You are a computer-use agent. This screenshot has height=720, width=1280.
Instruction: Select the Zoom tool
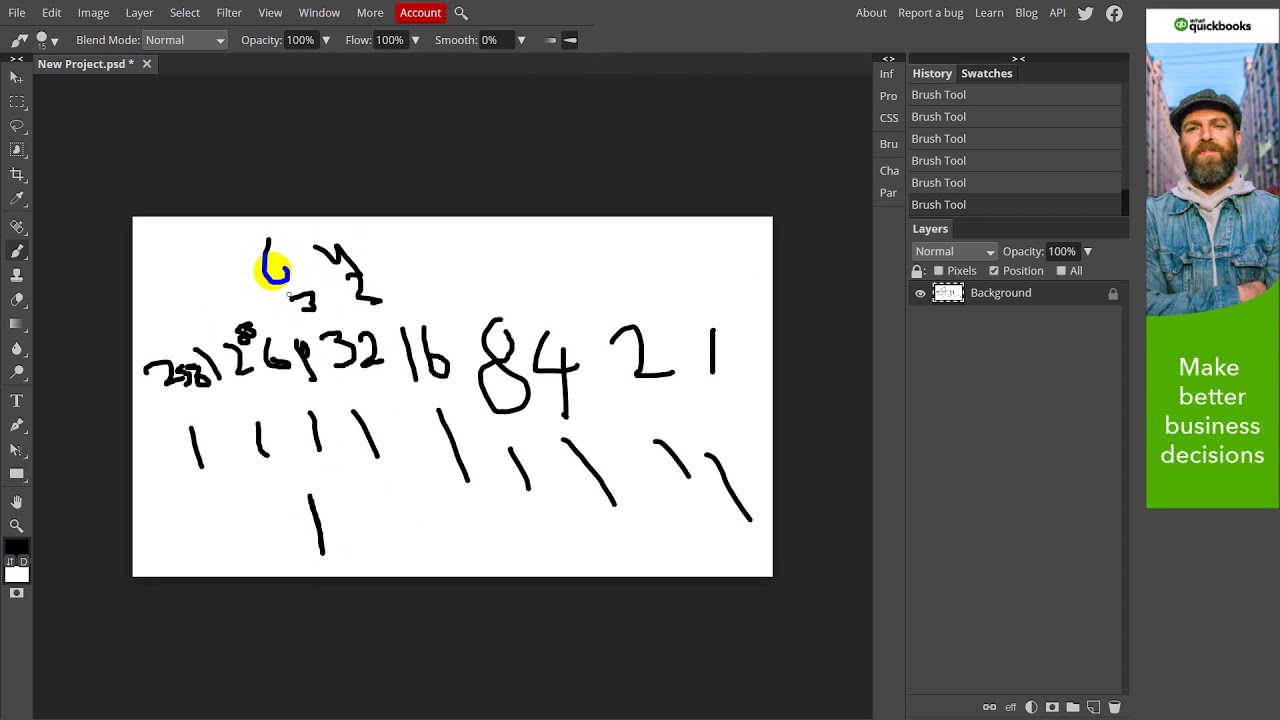point(17,526)
